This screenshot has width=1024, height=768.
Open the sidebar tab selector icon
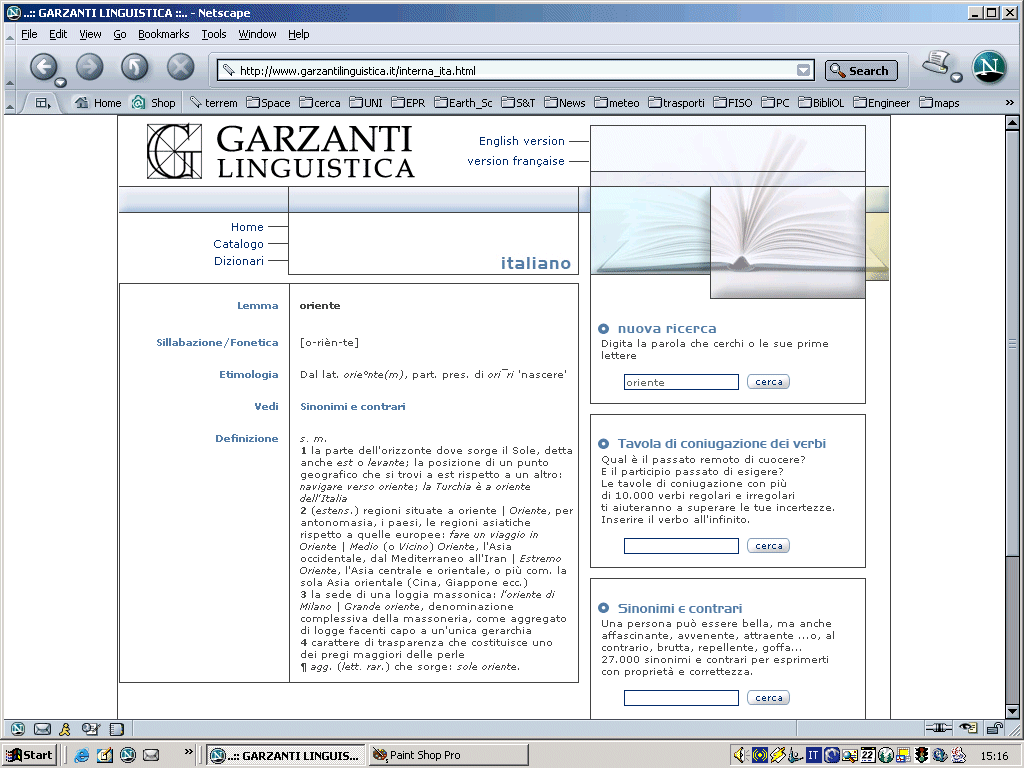(42, 103)
